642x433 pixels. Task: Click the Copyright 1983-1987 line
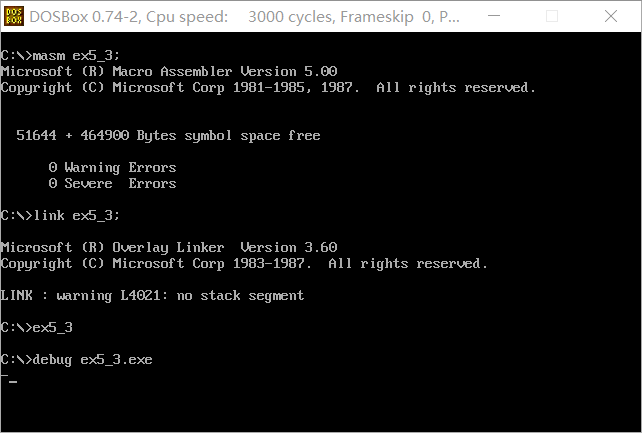click(x=244, y=264)
